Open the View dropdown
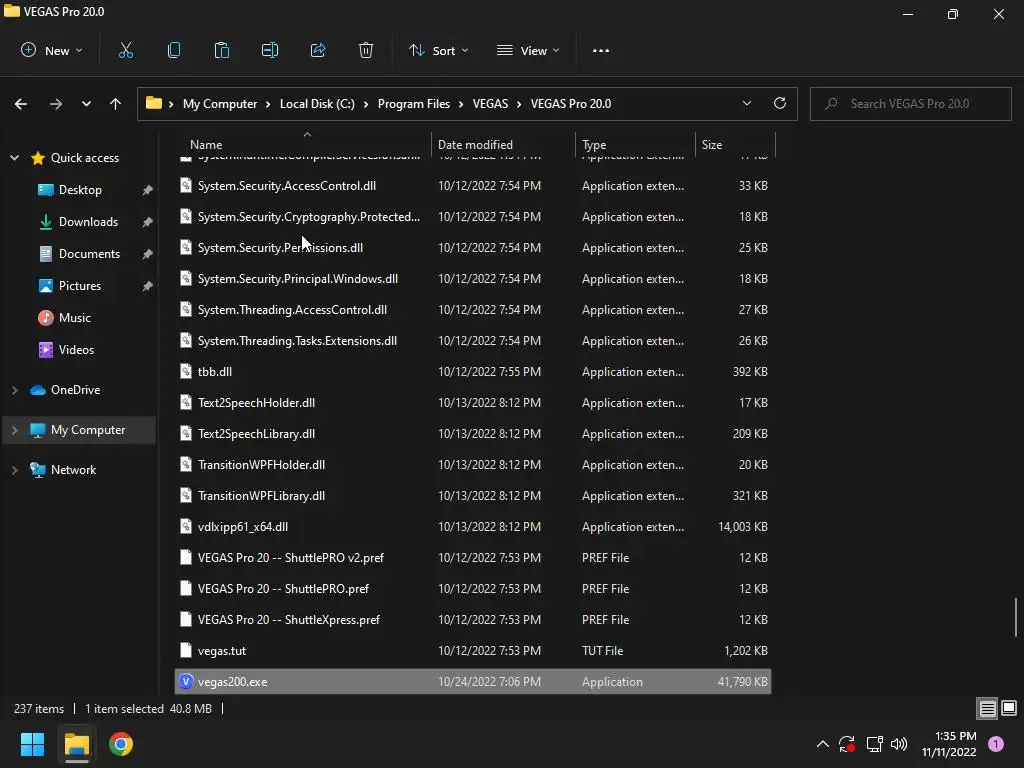Image resolution: width=1024 pixels, height=768 pixels. (528, 50)
